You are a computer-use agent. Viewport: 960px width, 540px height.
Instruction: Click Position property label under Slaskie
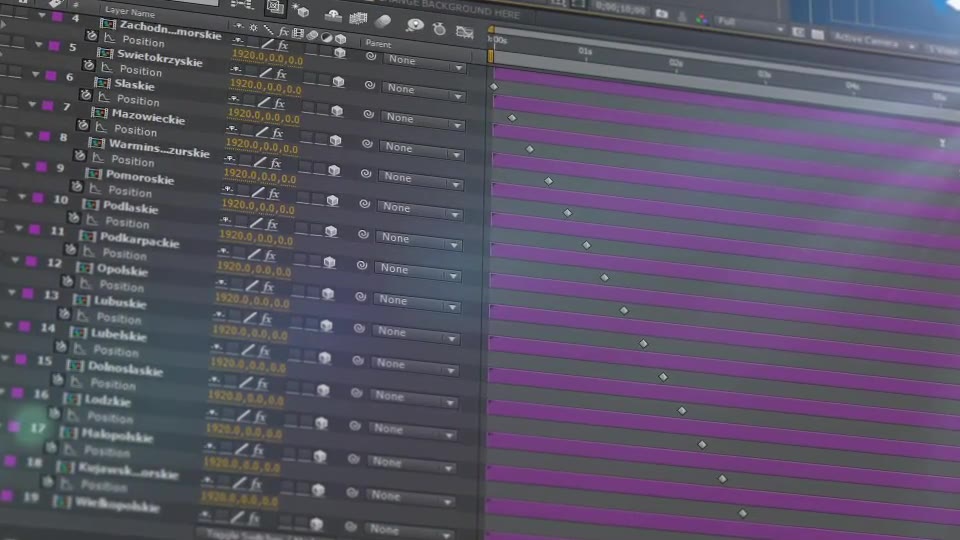[138, 100]
